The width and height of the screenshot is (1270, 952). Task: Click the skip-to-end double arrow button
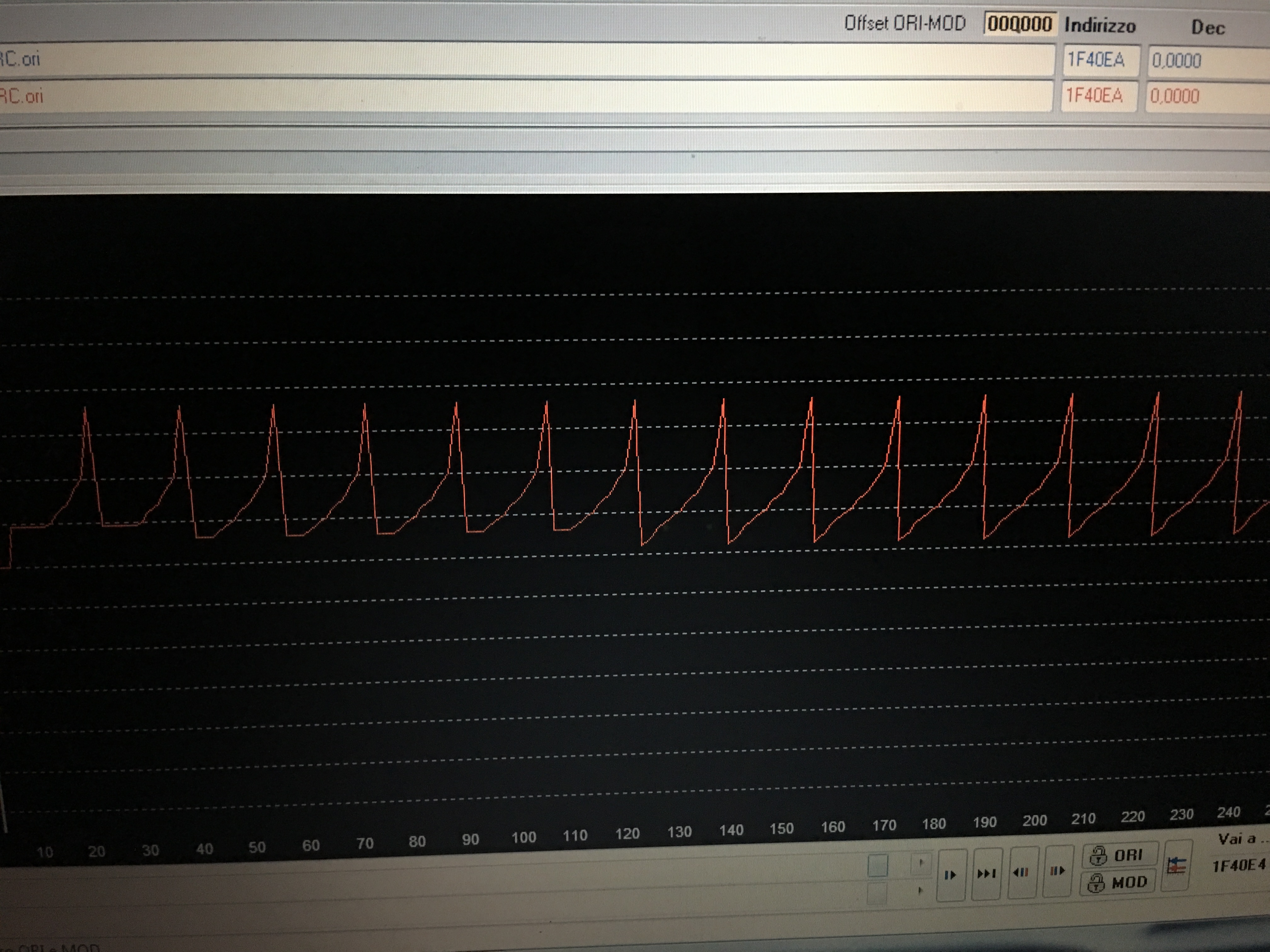click(987, 873)
